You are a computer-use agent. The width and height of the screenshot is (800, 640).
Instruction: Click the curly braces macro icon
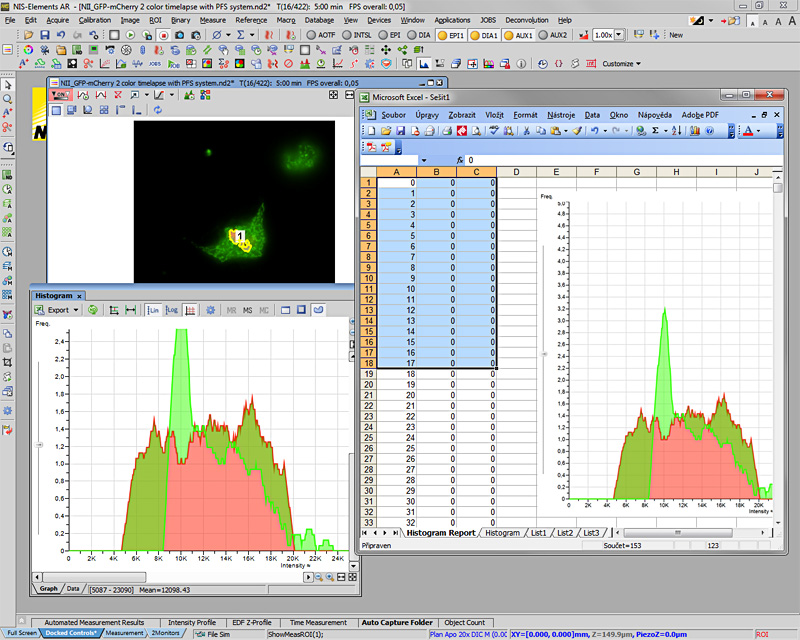point(559,64)
